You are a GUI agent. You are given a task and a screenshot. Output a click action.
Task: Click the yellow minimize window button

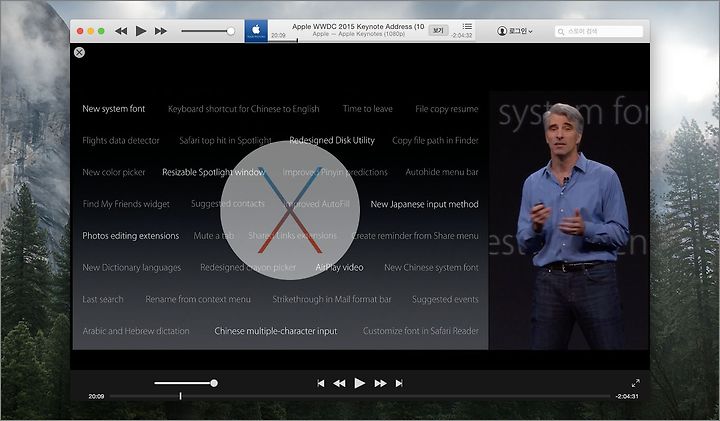(90, 31)
